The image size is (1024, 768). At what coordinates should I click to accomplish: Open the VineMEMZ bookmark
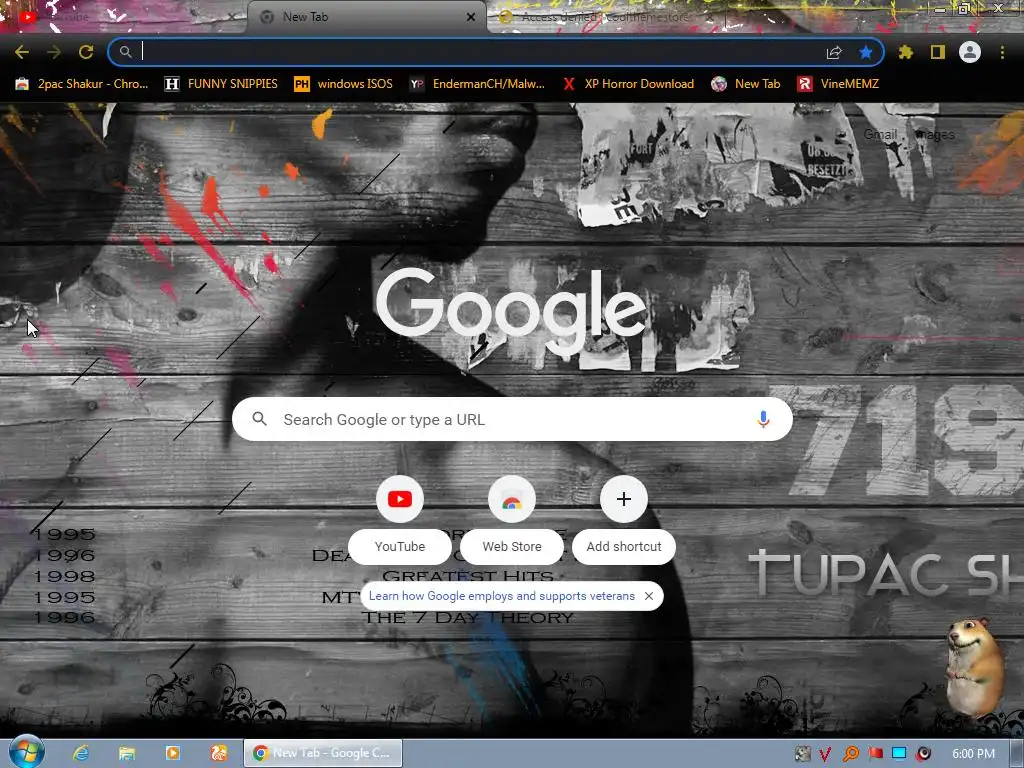click(x=838, y=84)
